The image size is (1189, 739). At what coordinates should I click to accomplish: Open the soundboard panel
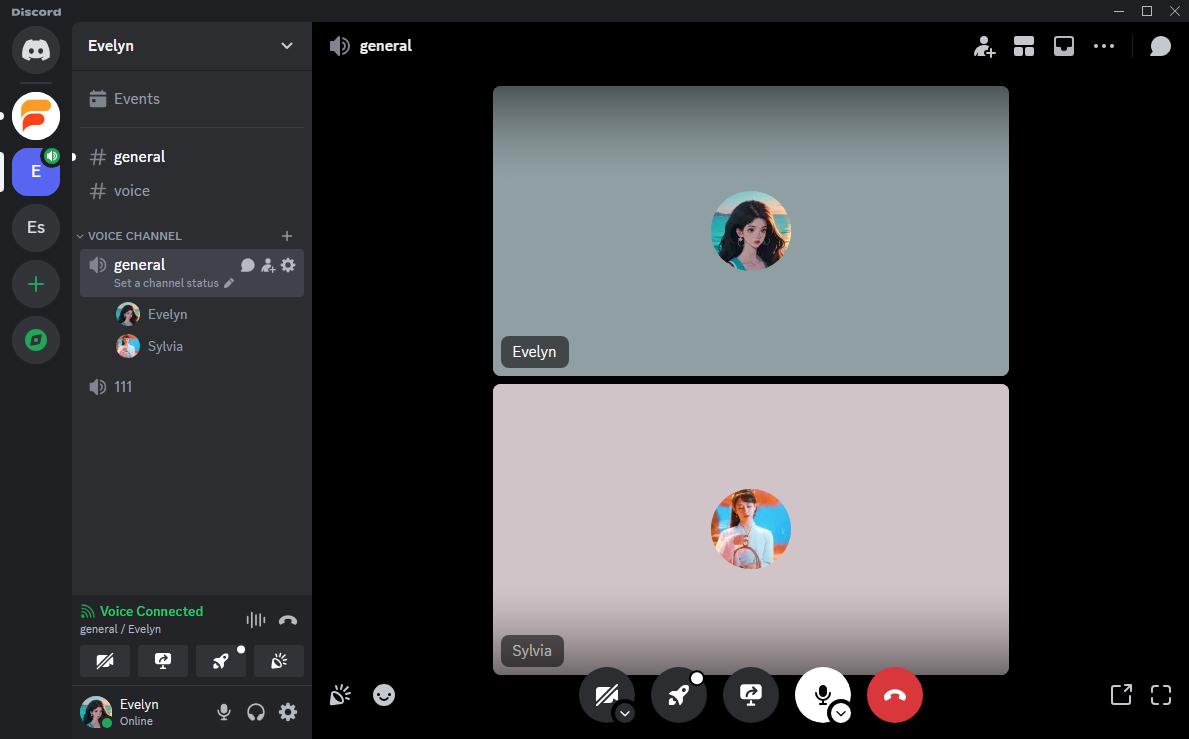(340, 694)
